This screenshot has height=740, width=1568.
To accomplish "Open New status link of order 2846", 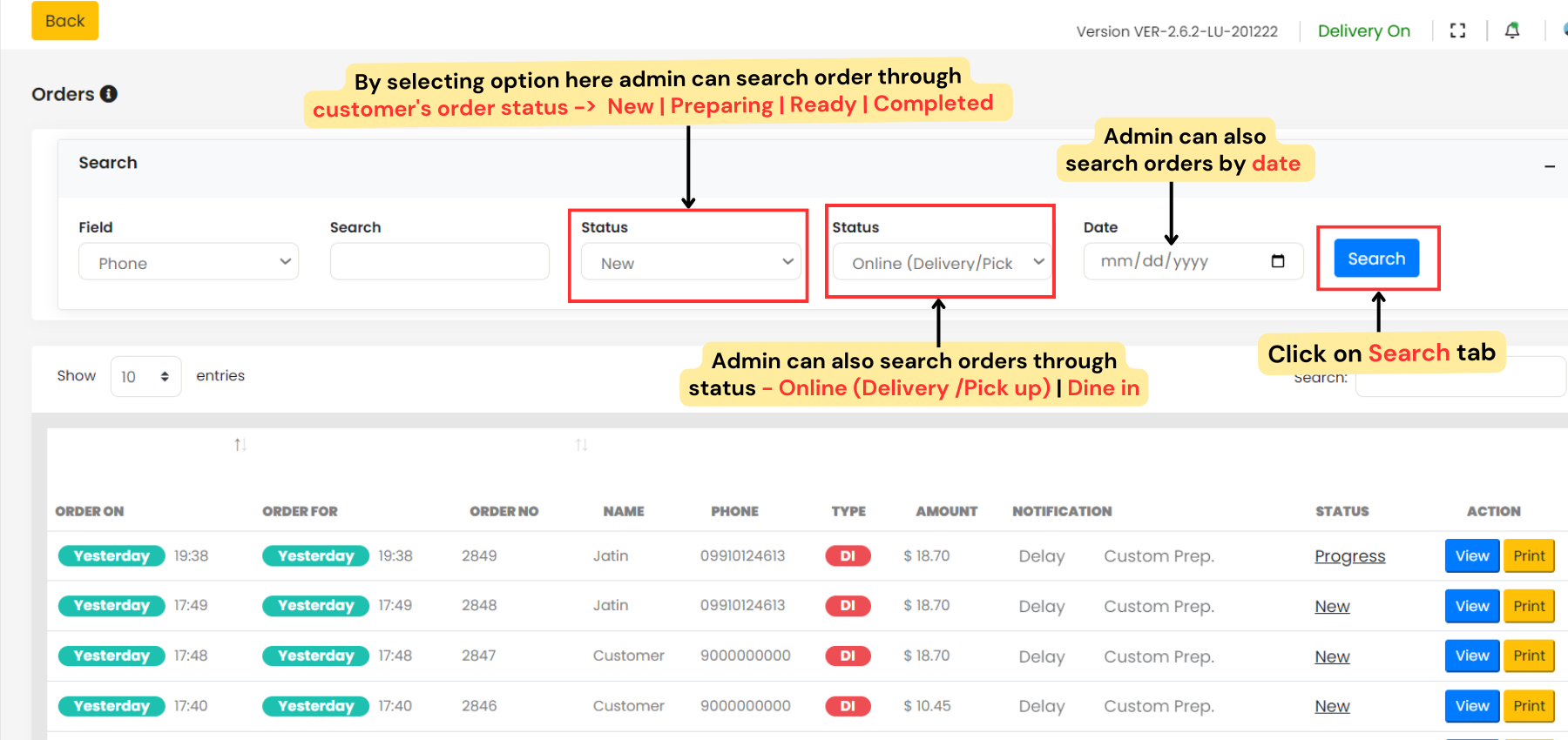I will point(1333,706).
